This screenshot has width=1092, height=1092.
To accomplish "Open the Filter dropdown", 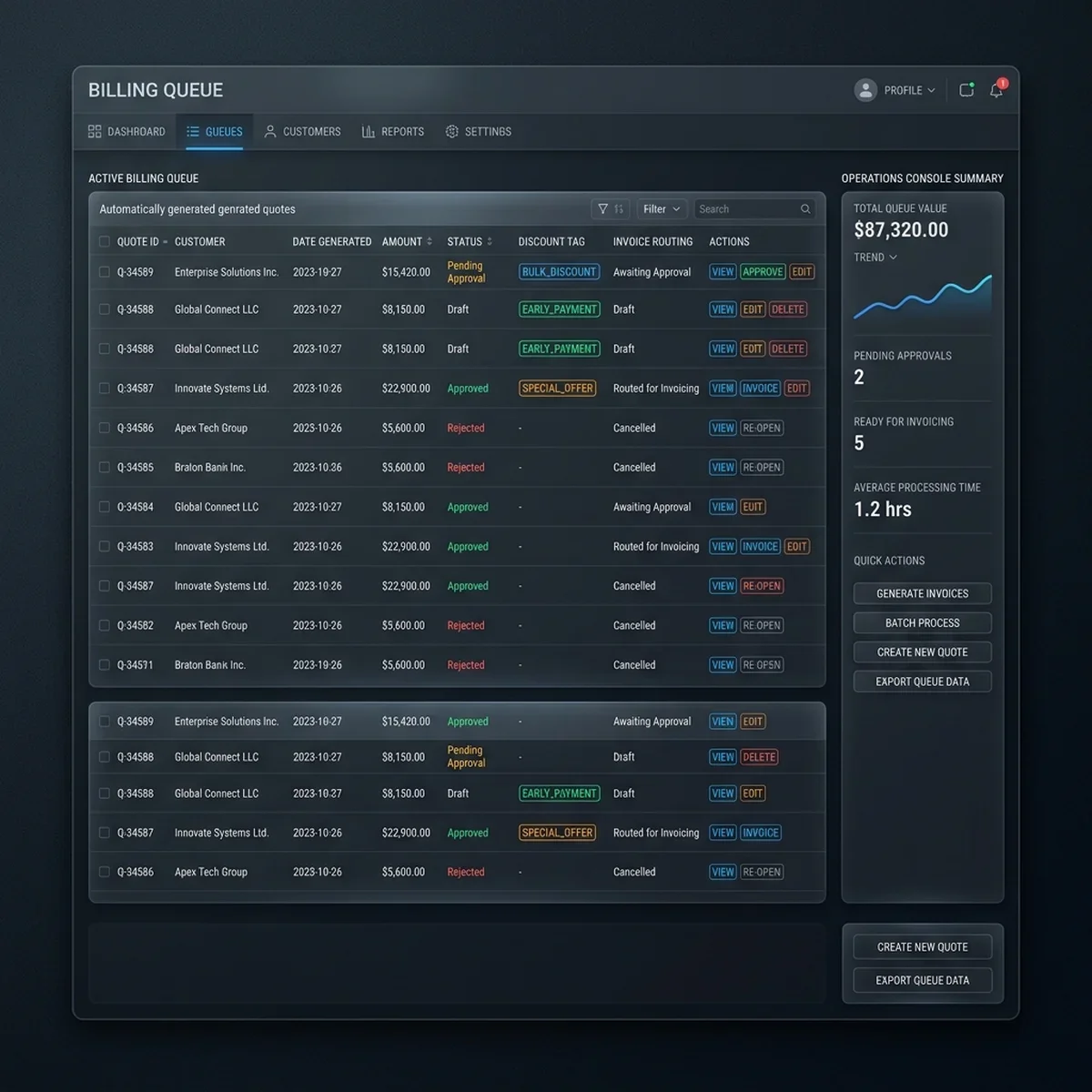I will point(662,209).
